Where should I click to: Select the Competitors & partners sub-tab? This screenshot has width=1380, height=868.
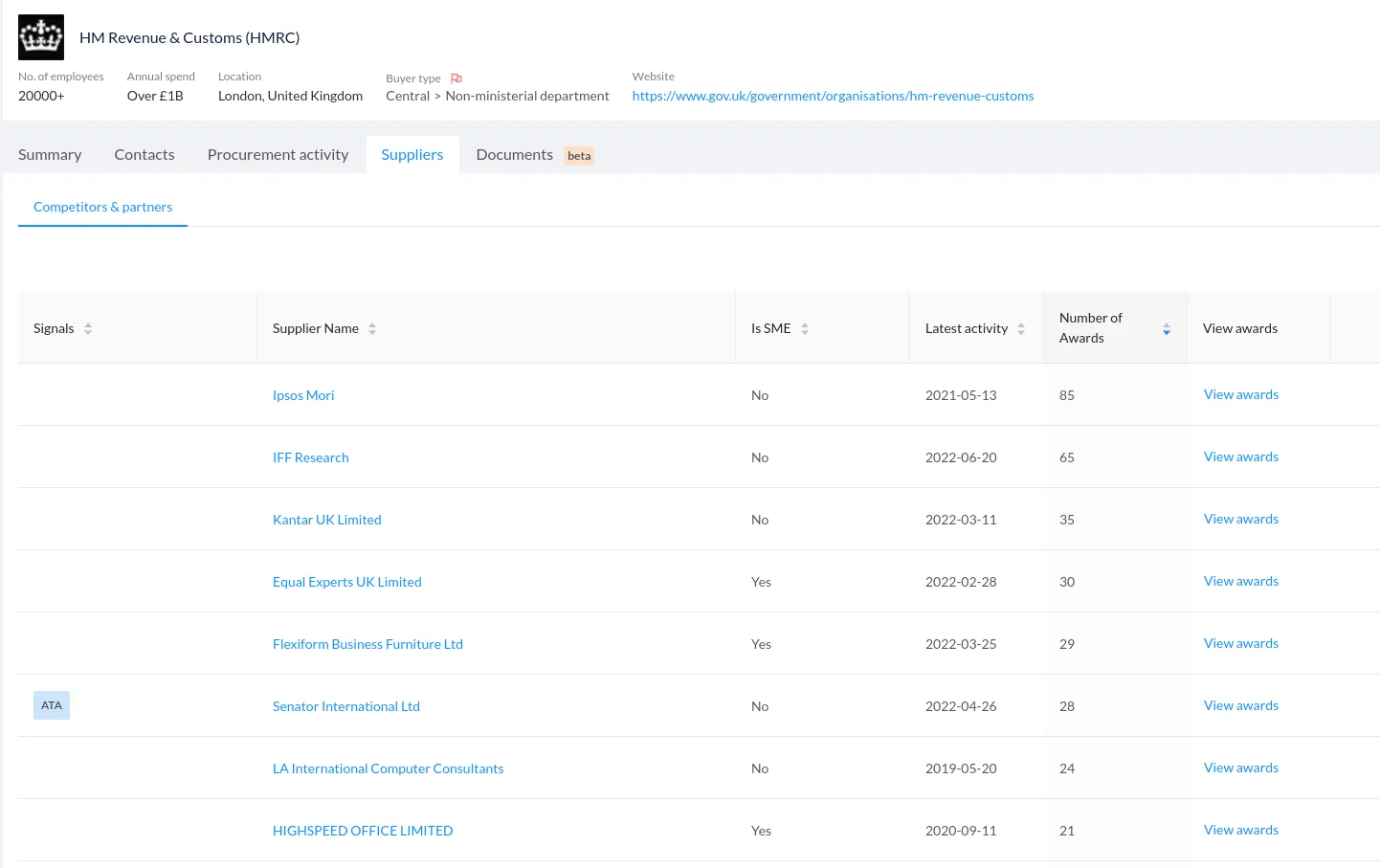102,207
